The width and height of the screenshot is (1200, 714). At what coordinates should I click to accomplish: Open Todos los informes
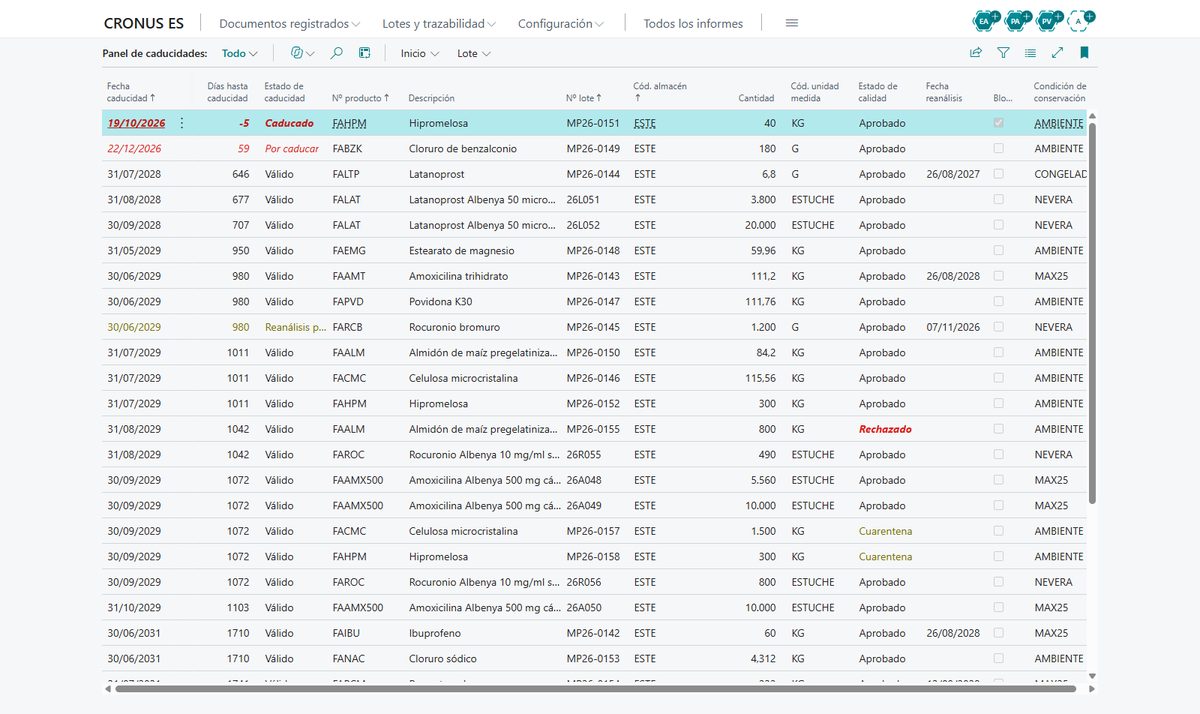coord(693,23)
